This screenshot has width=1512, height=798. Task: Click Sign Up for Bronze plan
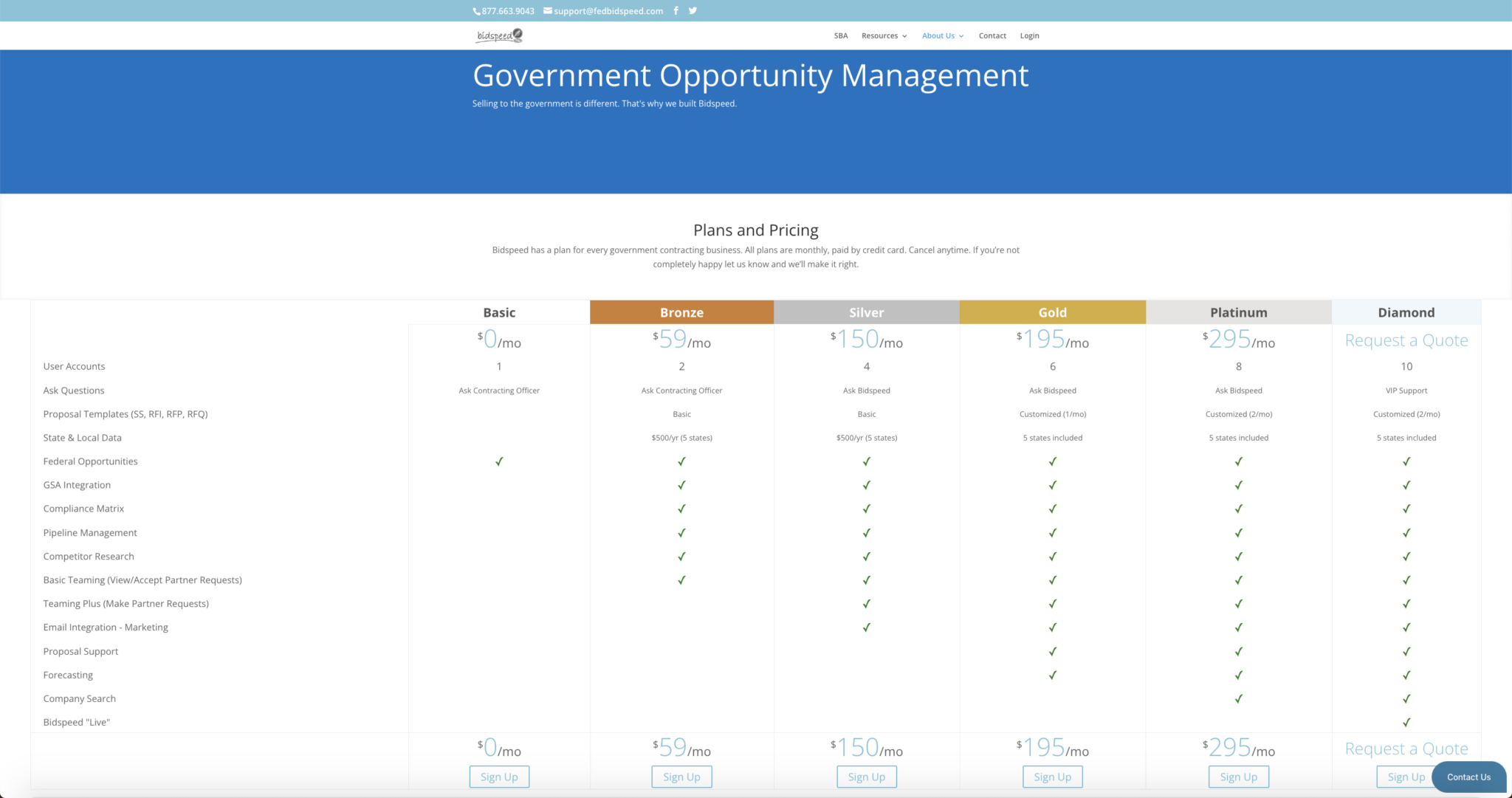click(x=682, y=776)
